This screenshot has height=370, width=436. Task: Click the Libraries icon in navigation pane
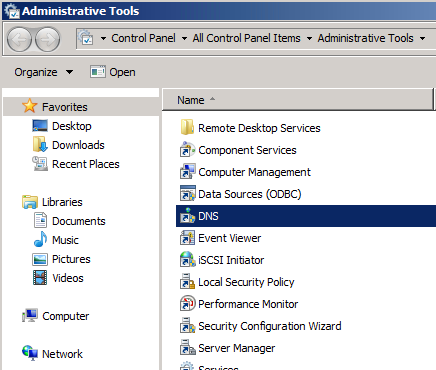point(30,202)
